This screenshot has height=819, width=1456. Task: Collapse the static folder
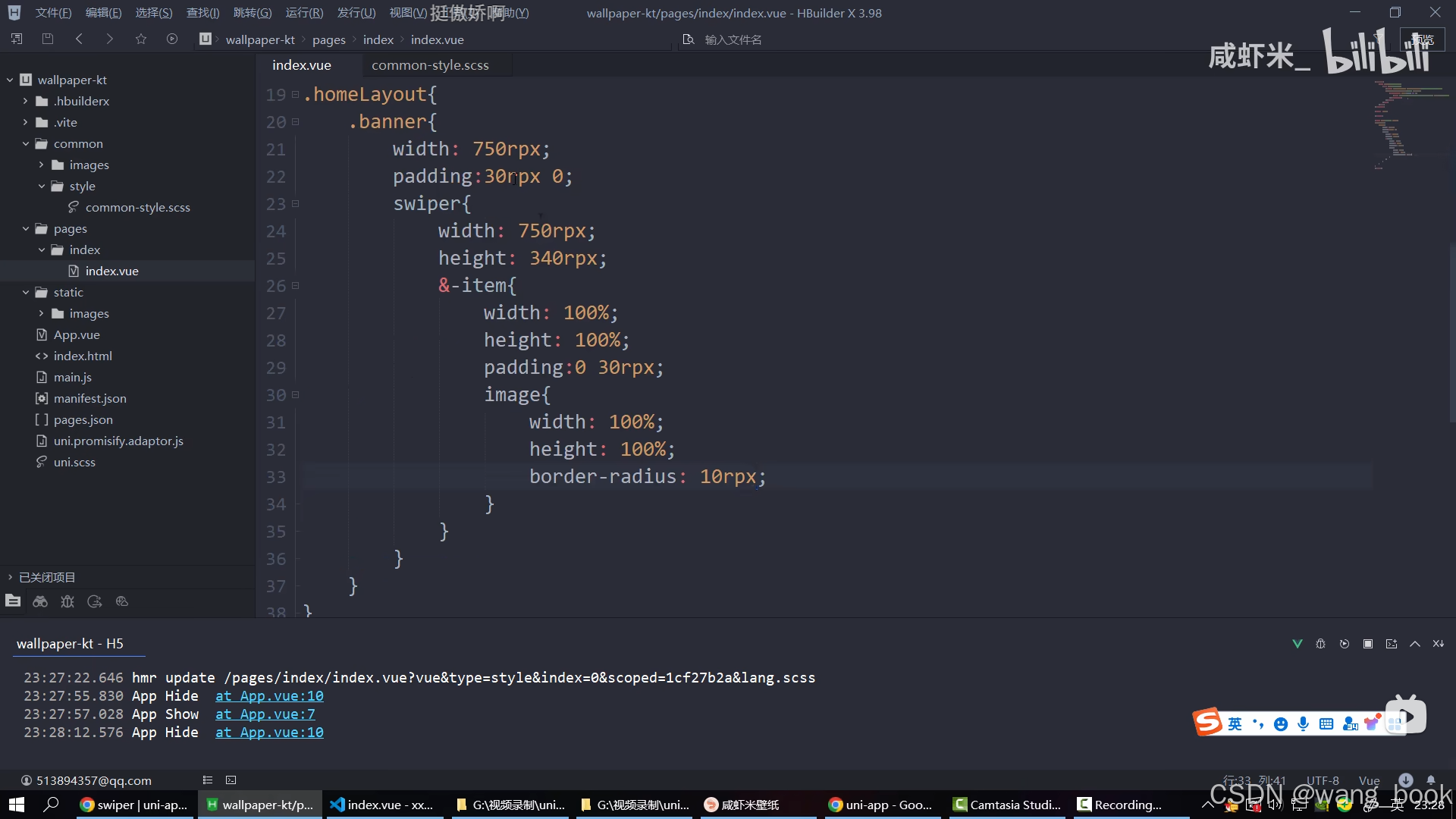click(25, 292)
